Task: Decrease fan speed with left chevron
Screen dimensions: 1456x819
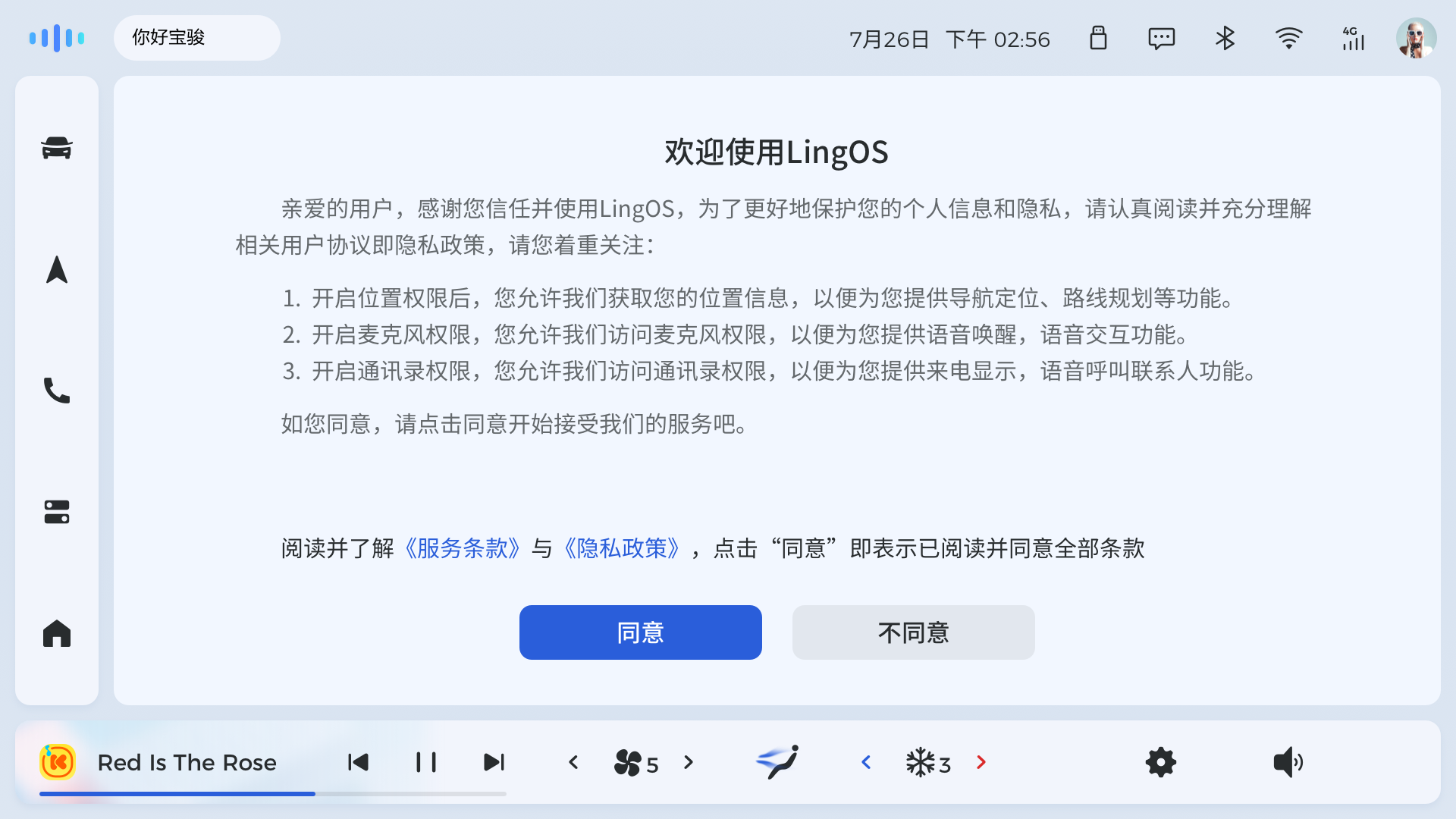Action: (x=574, y=762)
